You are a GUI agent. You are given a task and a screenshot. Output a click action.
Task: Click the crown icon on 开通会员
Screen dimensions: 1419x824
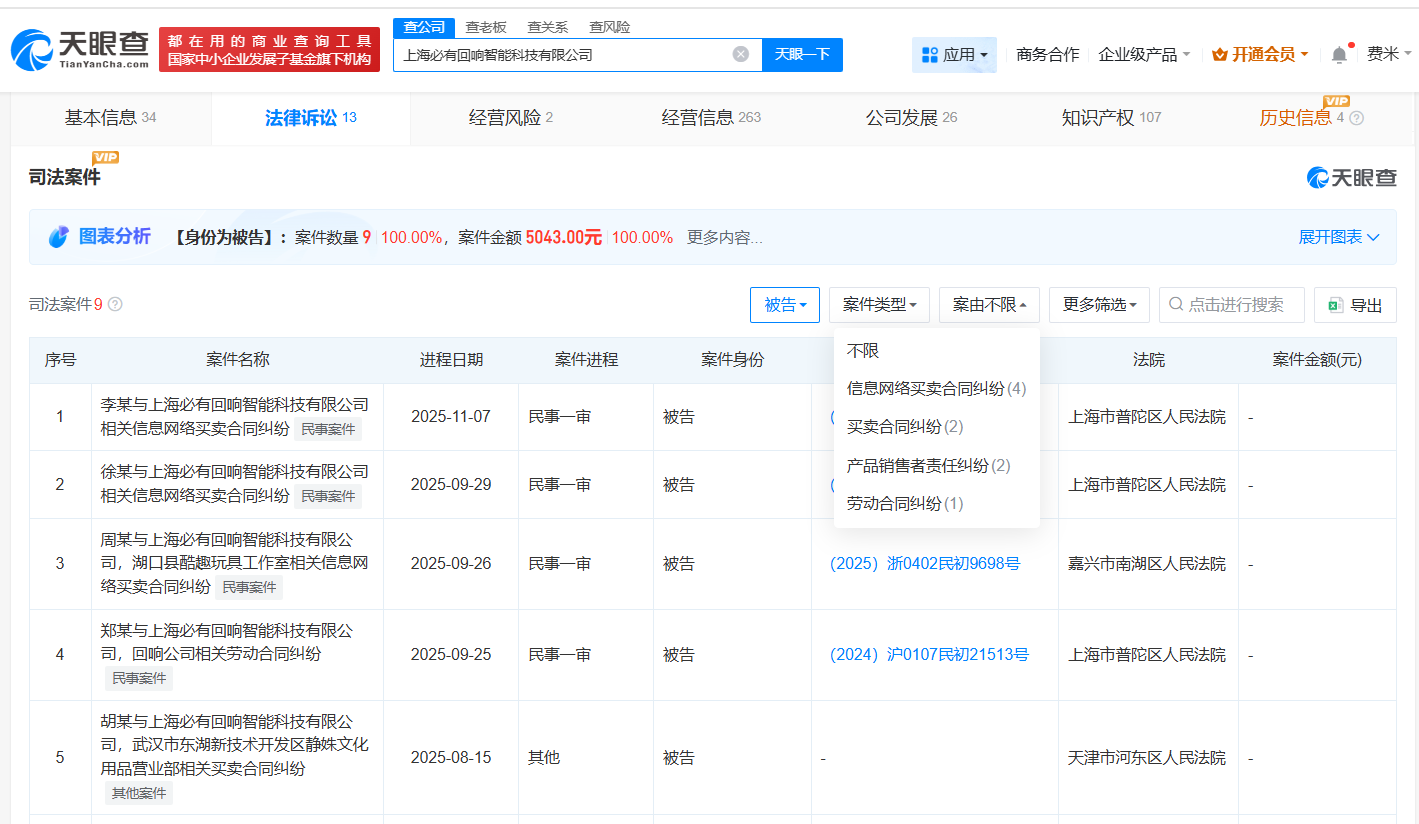click(1220, 53)
